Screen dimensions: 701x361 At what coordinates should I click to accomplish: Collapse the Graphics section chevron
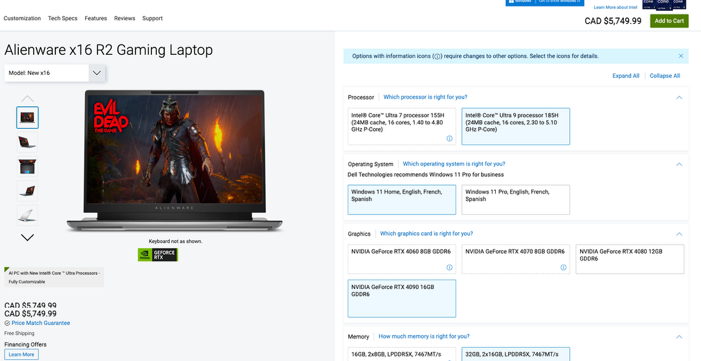679,234
